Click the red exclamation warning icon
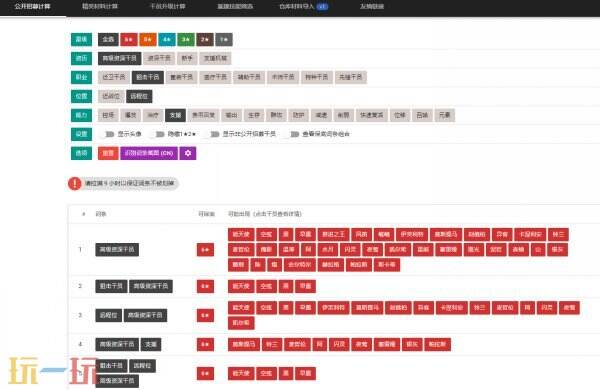600x390 pixels. (x=75, y=183)
